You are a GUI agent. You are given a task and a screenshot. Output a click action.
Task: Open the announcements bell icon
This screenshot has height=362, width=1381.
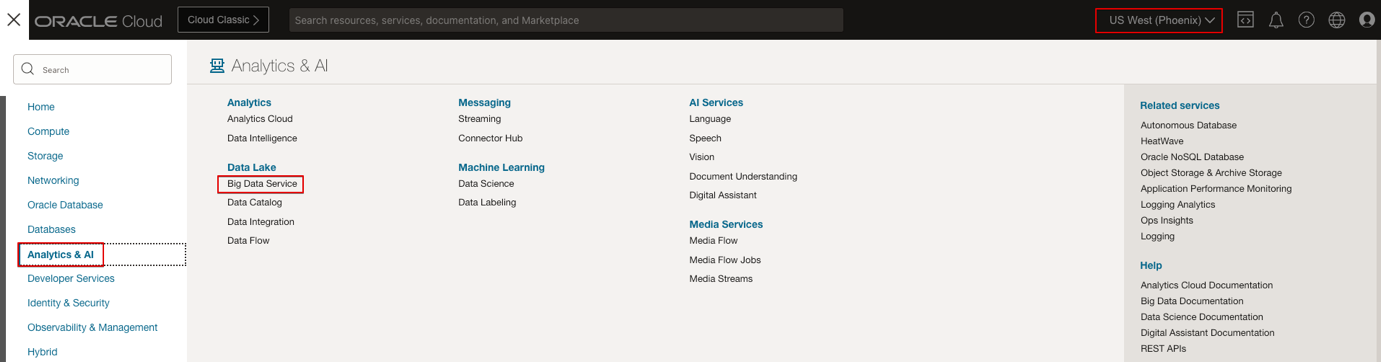tap(1276, 20)
